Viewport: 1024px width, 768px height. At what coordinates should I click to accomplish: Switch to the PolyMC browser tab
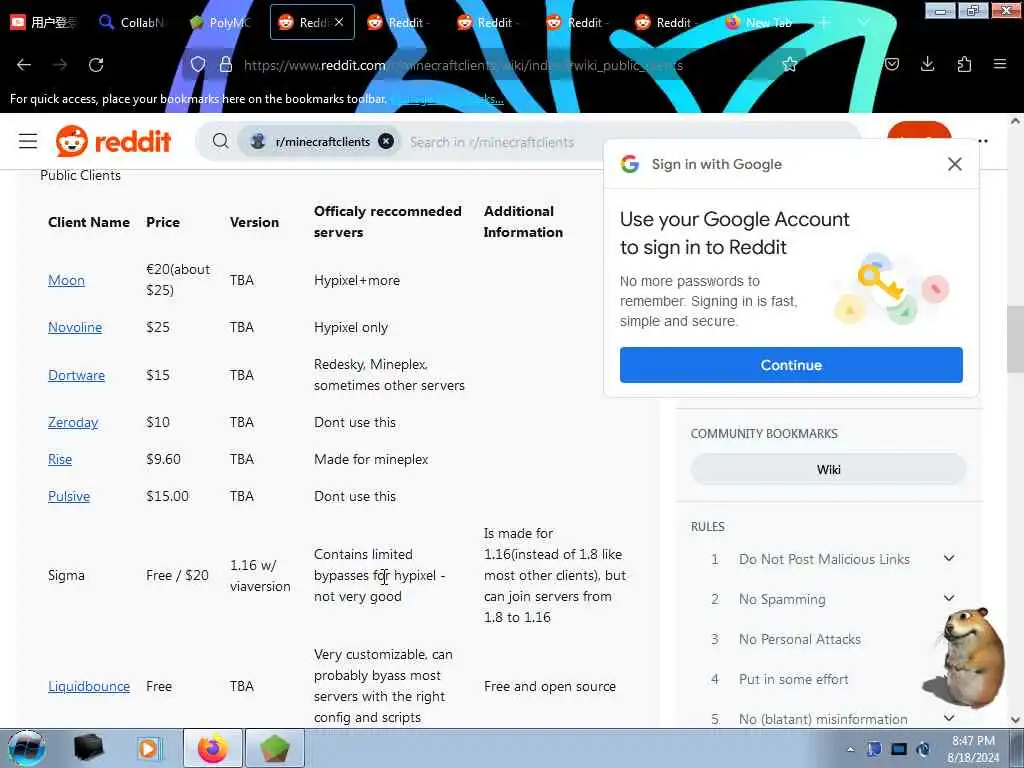click(x=221, y=22)
